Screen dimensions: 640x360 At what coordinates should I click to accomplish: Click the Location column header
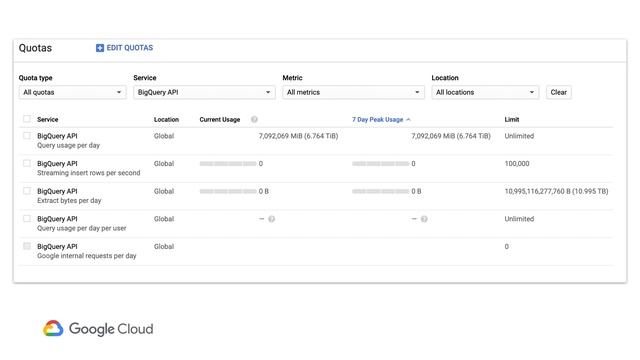click(166, 120)
